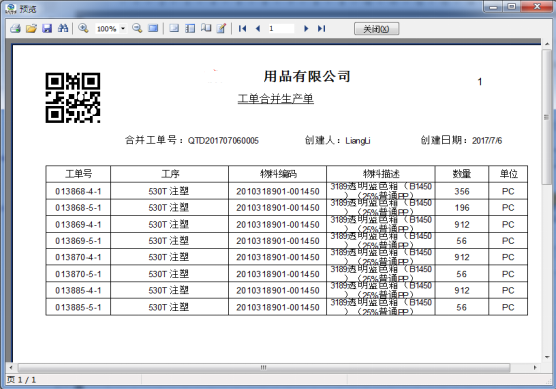This screenshot has height=389, width=556.
Task: Click horizontal scrollbar left arrow
Action: coord(11,367)
